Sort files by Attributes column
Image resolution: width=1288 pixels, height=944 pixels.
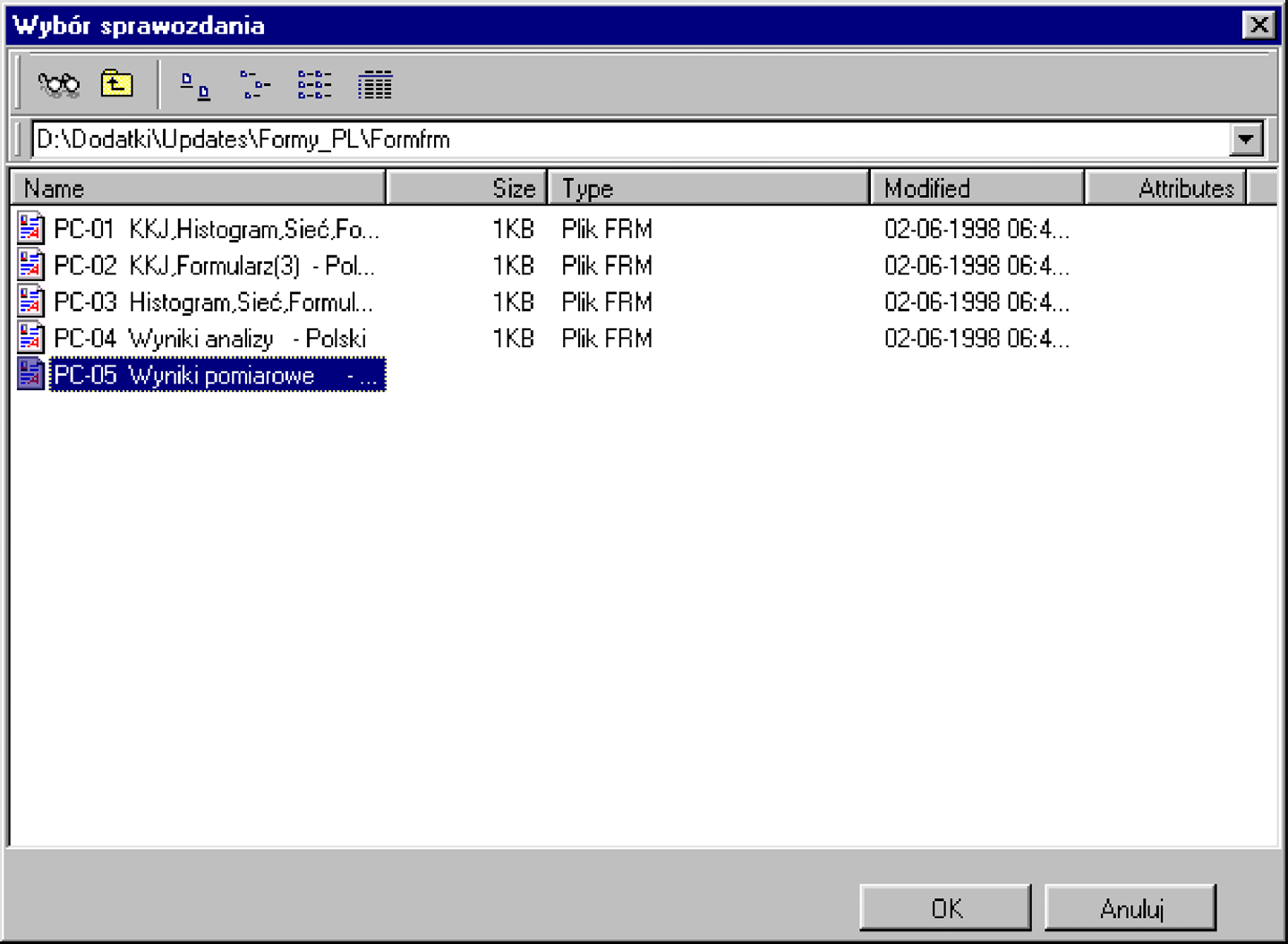coord(1164,188)
